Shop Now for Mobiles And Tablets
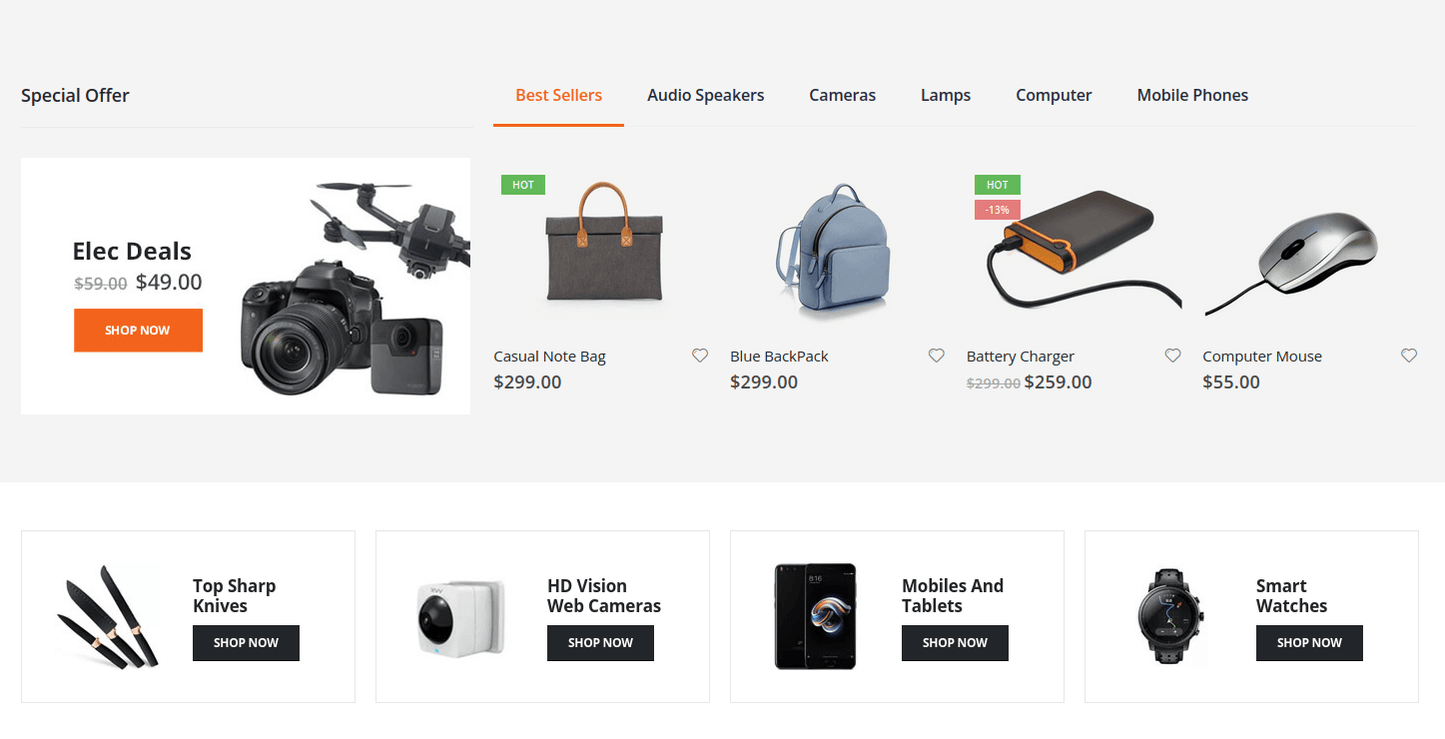 tap(955, 643)
